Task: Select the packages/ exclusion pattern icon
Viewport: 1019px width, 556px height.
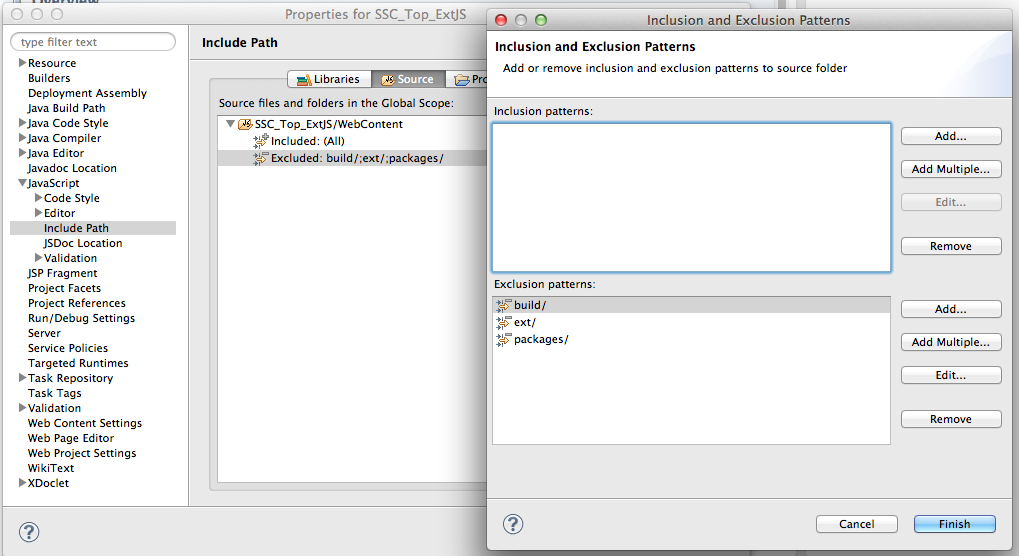Action: tap(503, 339)
